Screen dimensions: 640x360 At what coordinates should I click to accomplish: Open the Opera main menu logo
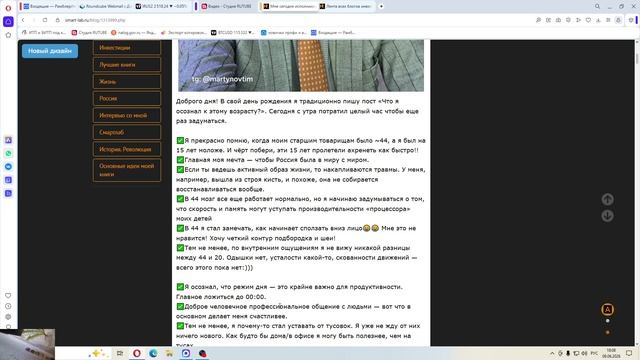tap(8, 8)
